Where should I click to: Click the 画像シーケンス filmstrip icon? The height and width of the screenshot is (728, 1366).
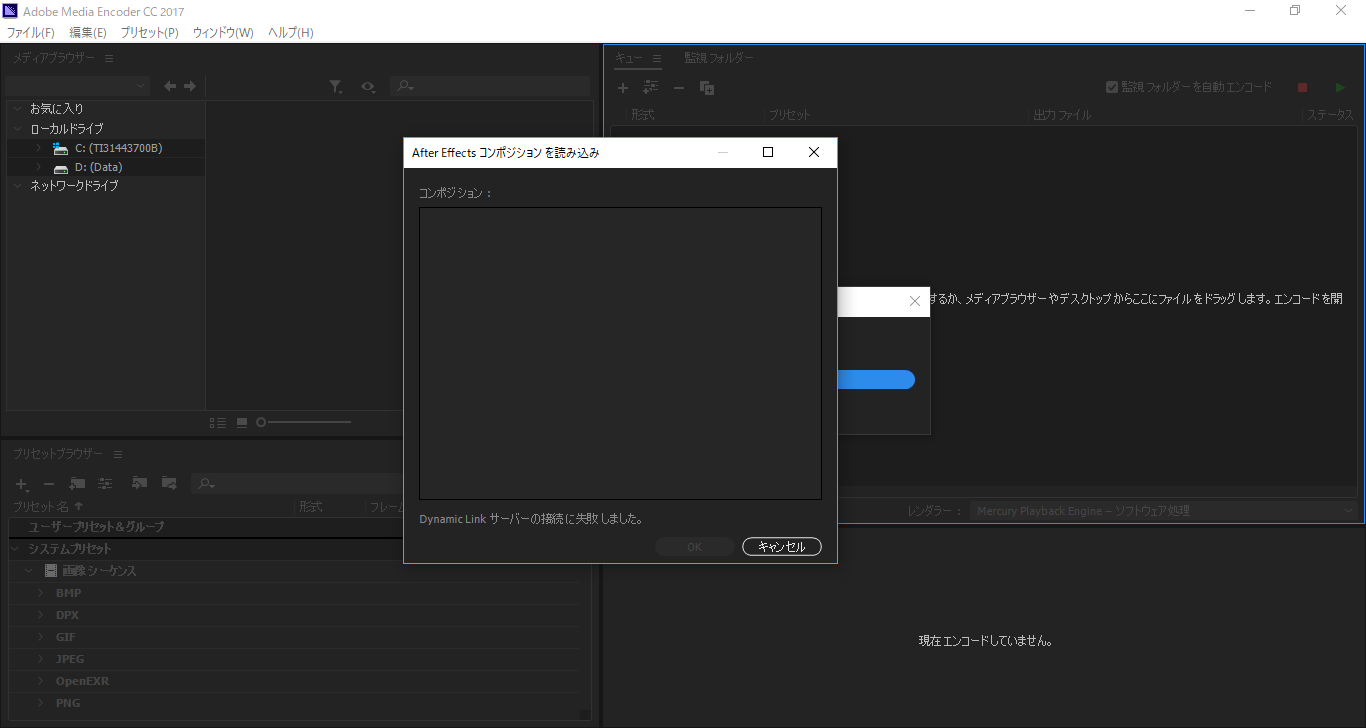[x=51, y=571]
